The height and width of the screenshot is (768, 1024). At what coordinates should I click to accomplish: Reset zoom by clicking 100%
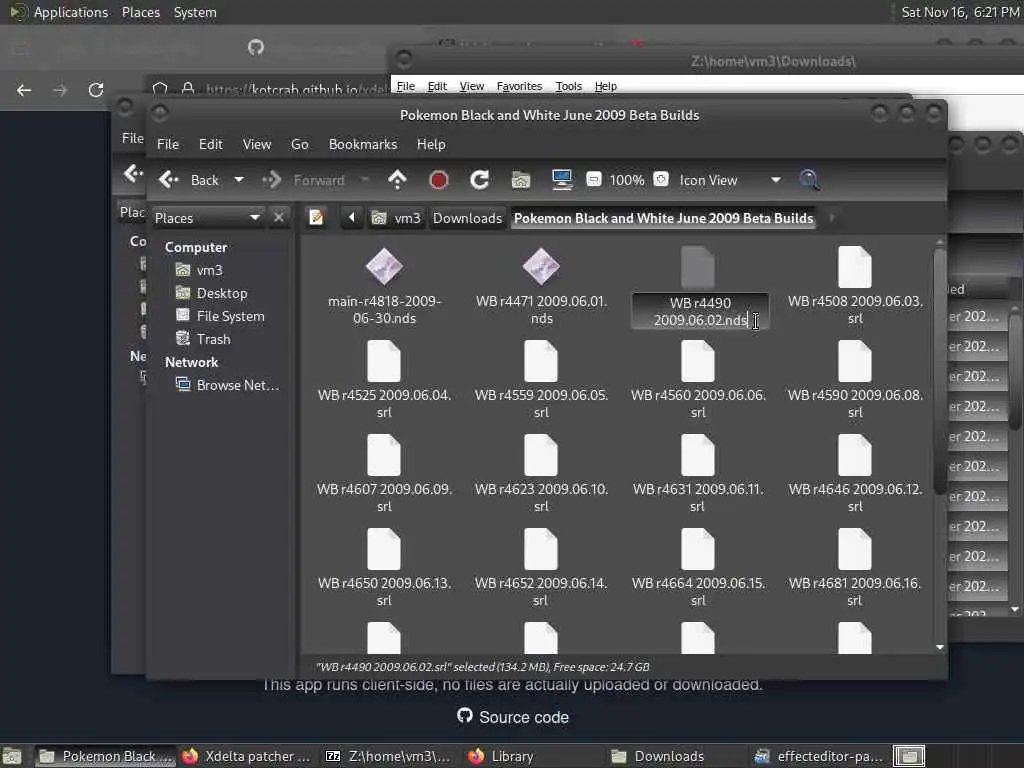tap(627, 180)
